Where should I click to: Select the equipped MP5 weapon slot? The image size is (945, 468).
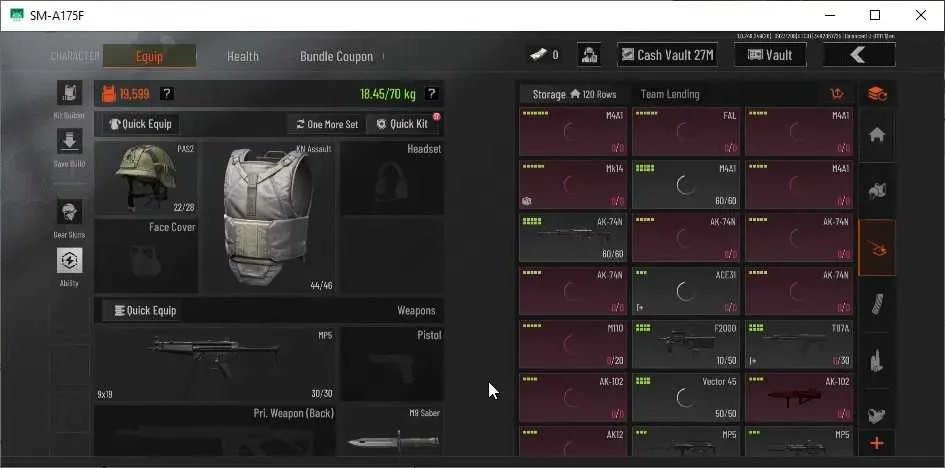pyautogui.click(x=215, y=364)
